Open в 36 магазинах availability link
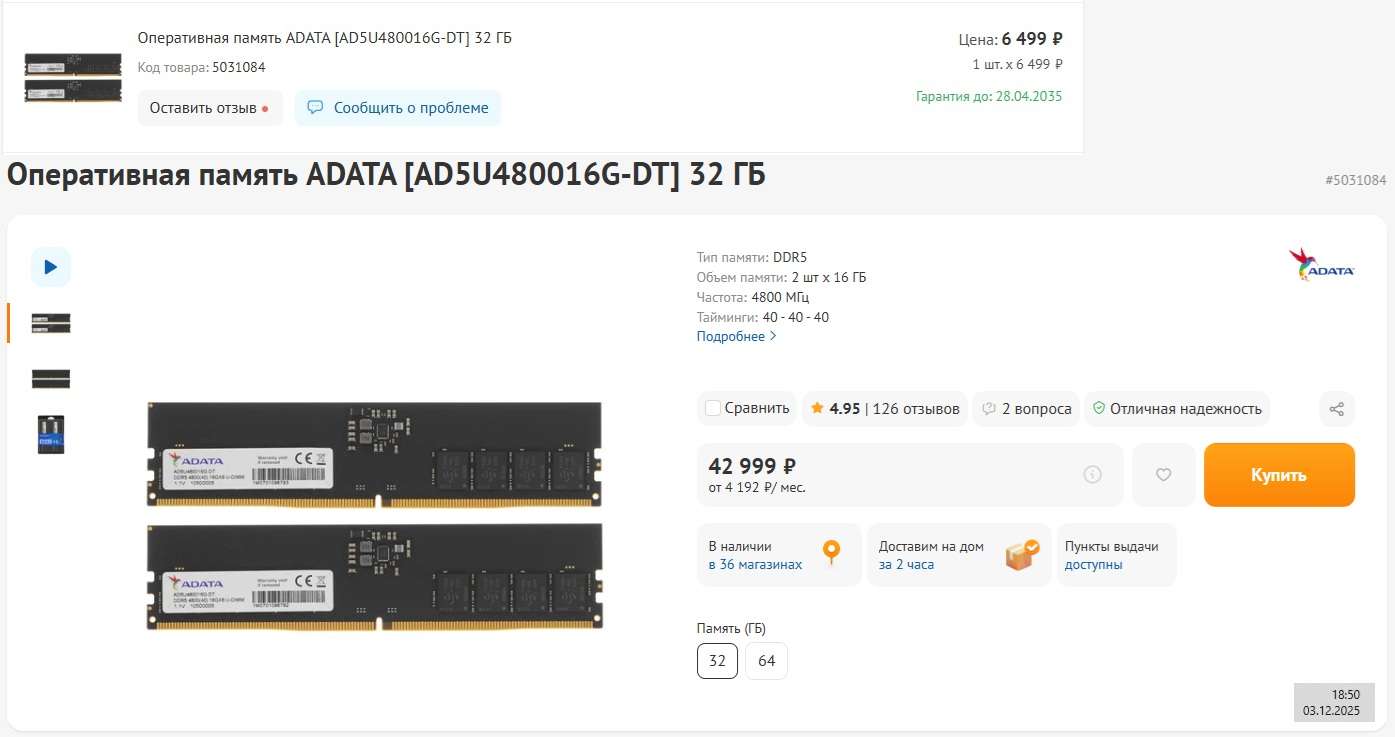 (755, 565)
